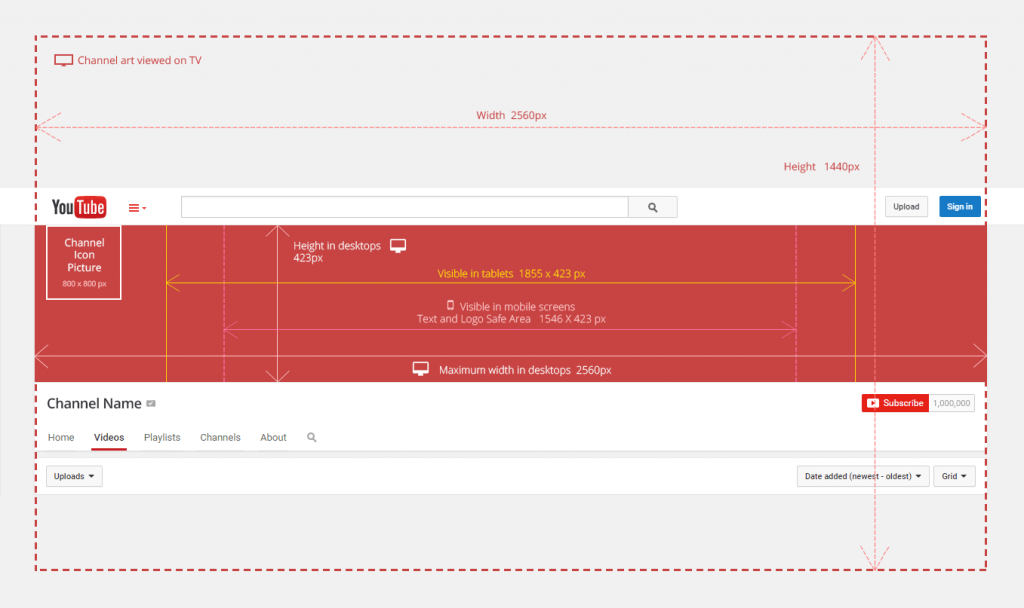Click the desktop monitor icon by Height in desktops
Screen dimensions: 1024x608
pyautogui.click(x=398, y=246)
